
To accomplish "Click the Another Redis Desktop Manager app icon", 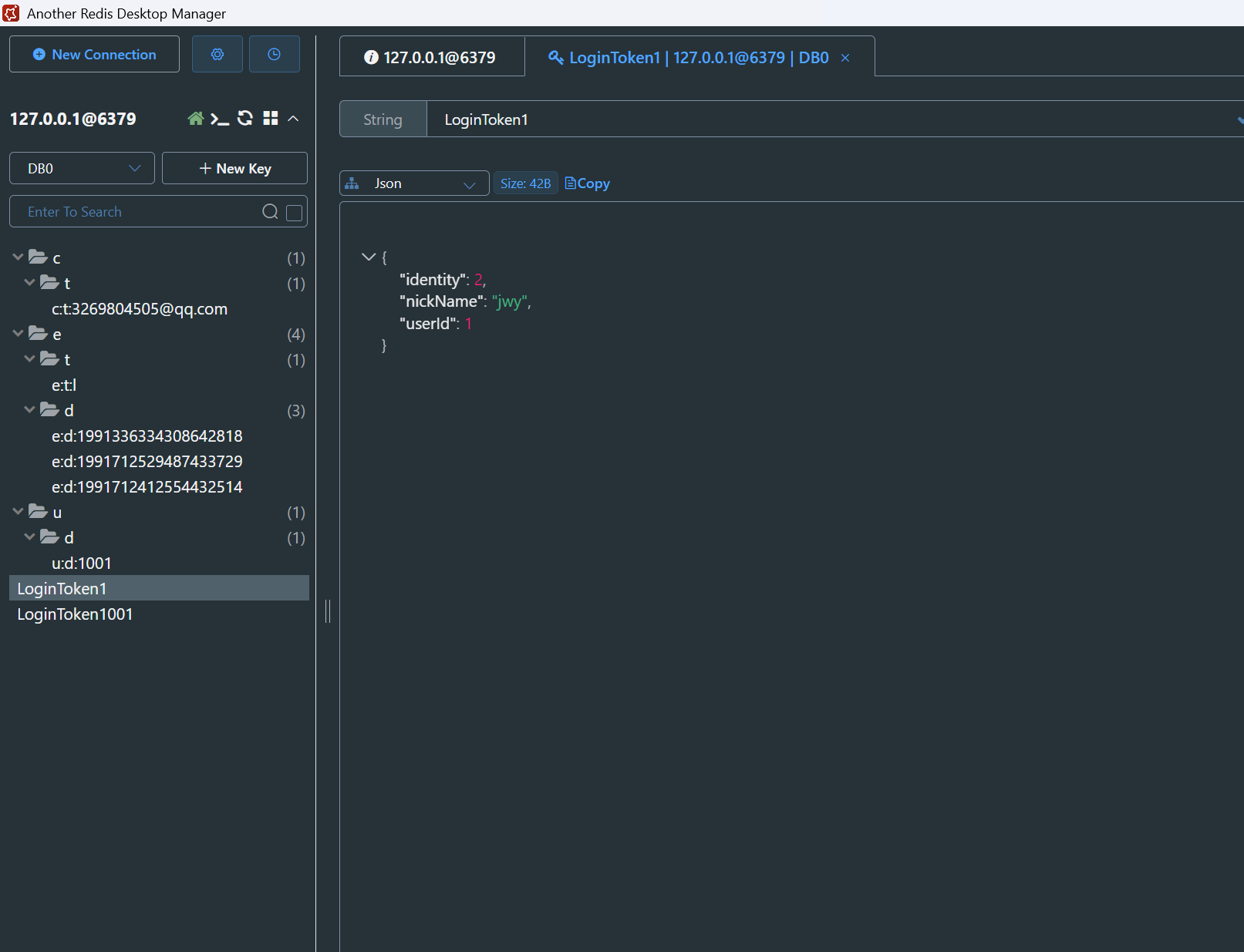I will tap(12, 13).
